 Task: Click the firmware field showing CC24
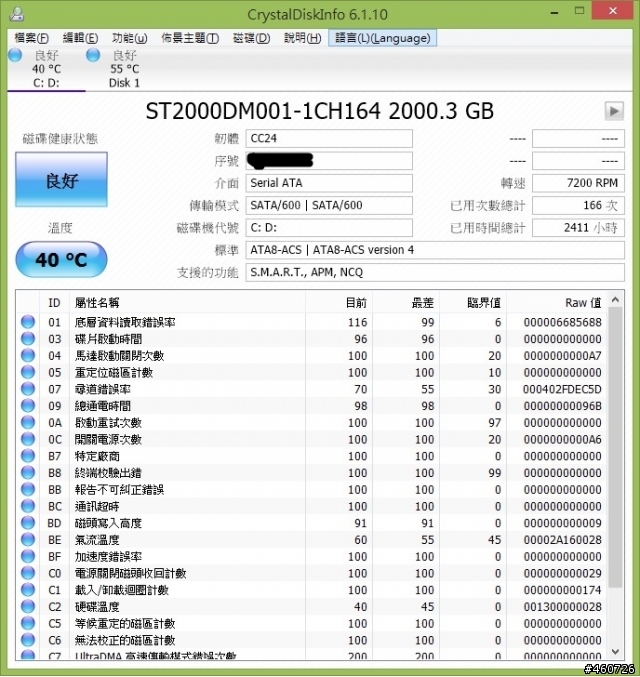tap(329, 139)
